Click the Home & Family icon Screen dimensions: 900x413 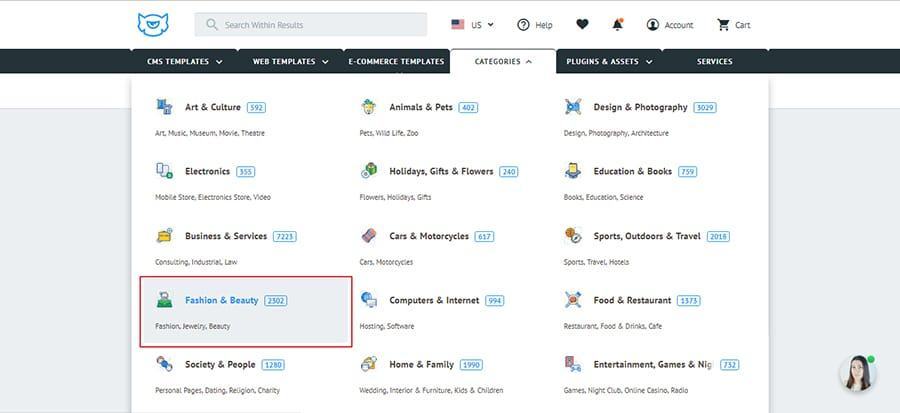click(368, 364)
